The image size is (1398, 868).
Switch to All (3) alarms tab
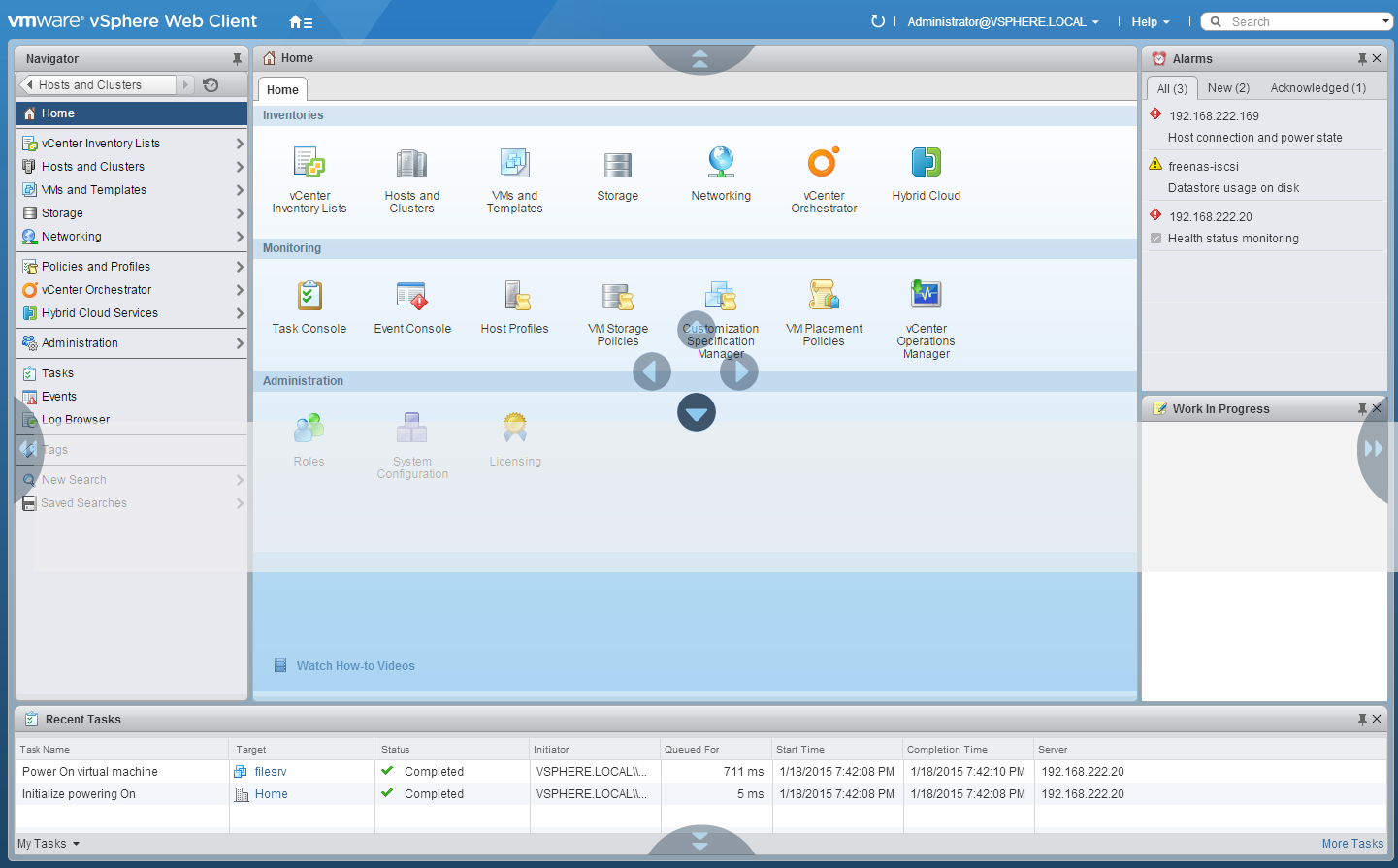click(x=1172, y=88)
